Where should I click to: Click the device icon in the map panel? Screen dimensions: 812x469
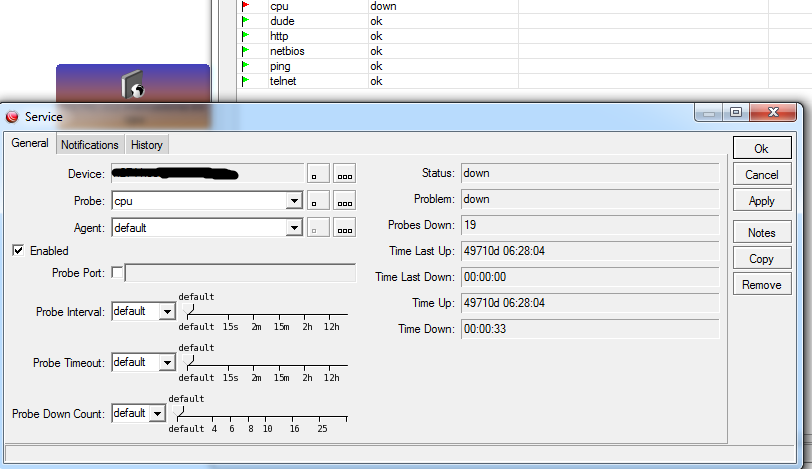click(x=133, y=84)
